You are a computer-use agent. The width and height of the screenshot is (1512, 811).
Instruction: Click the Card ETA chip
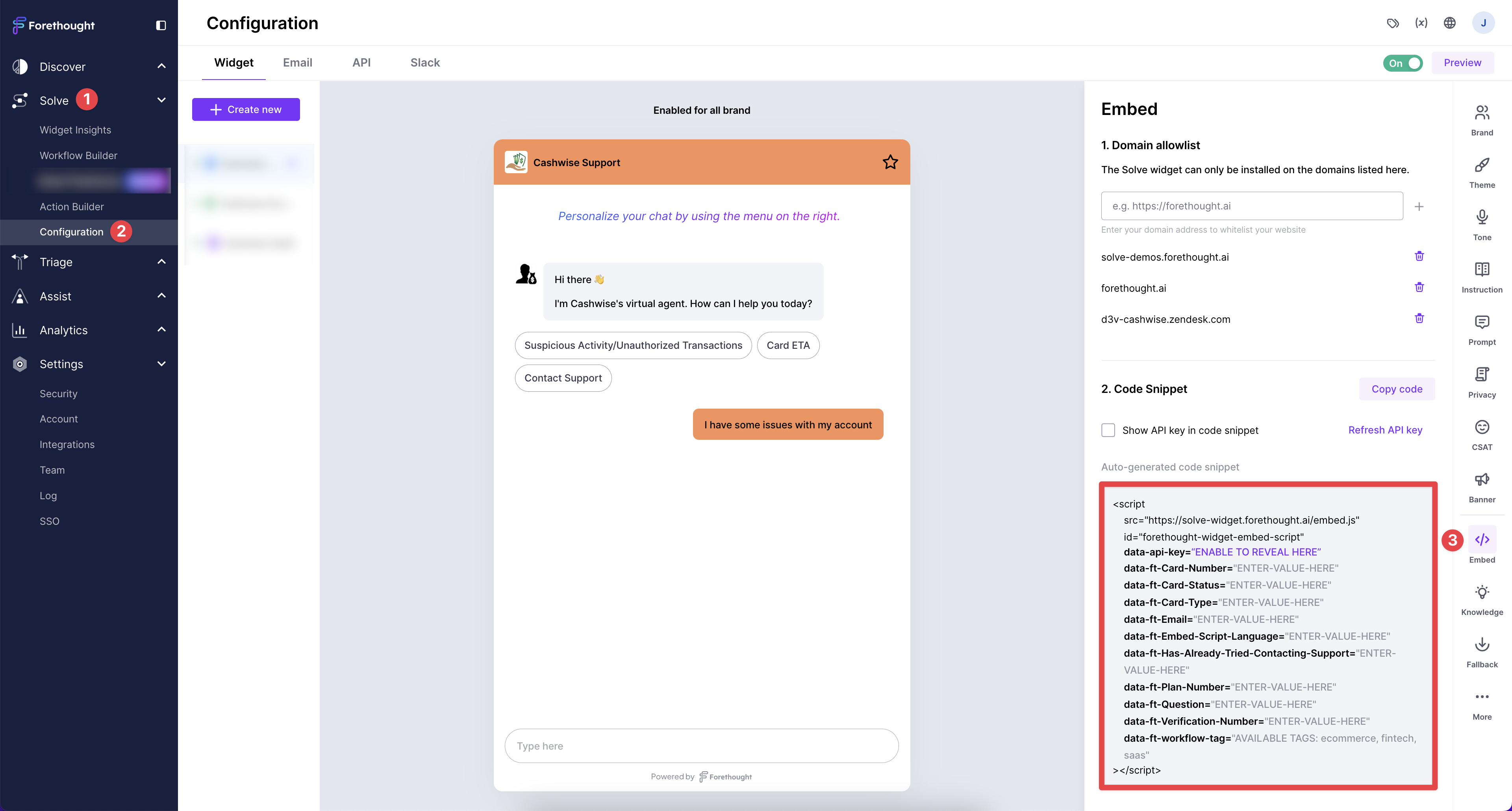(788, 345)
